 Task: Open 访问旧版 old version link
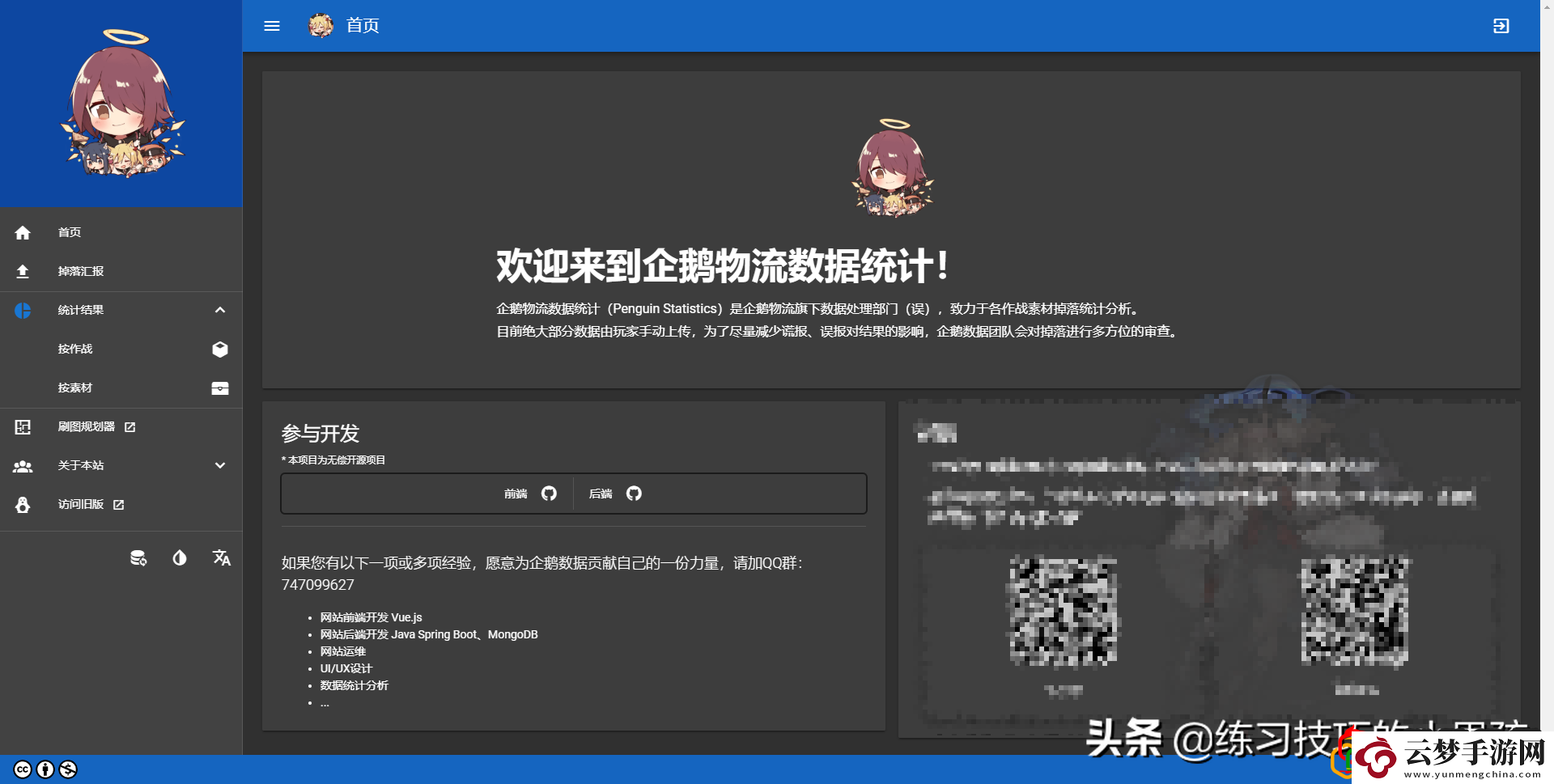pos(121,504)
